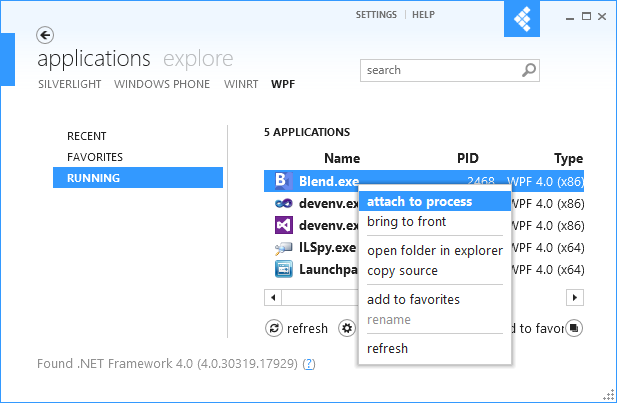This screenshot has width=617, height=403.
Task: Select the Blend.exe row
Action: tap(424, 181)
